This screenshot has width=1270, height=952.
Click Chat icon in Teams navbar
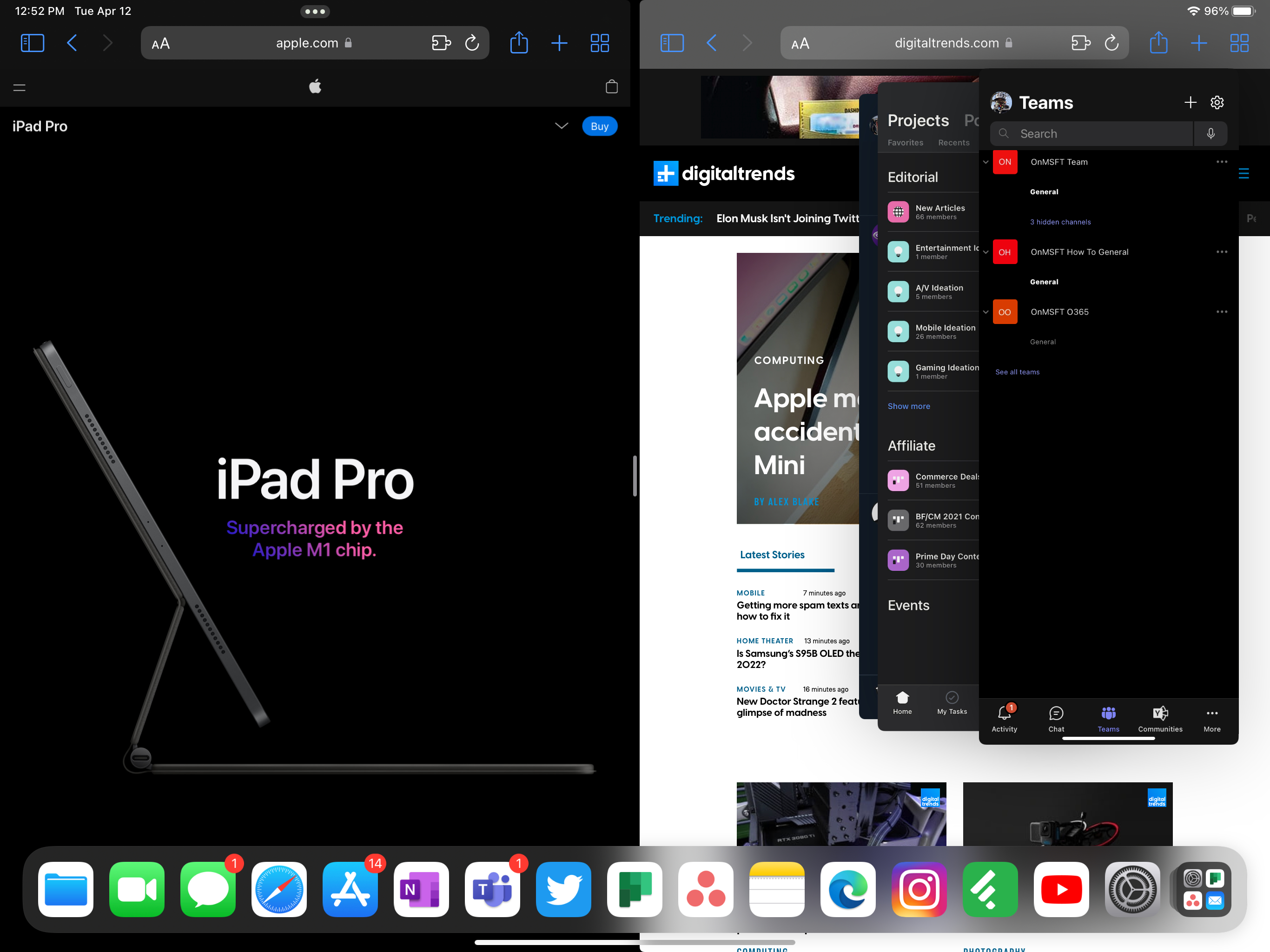(1056, 713)
